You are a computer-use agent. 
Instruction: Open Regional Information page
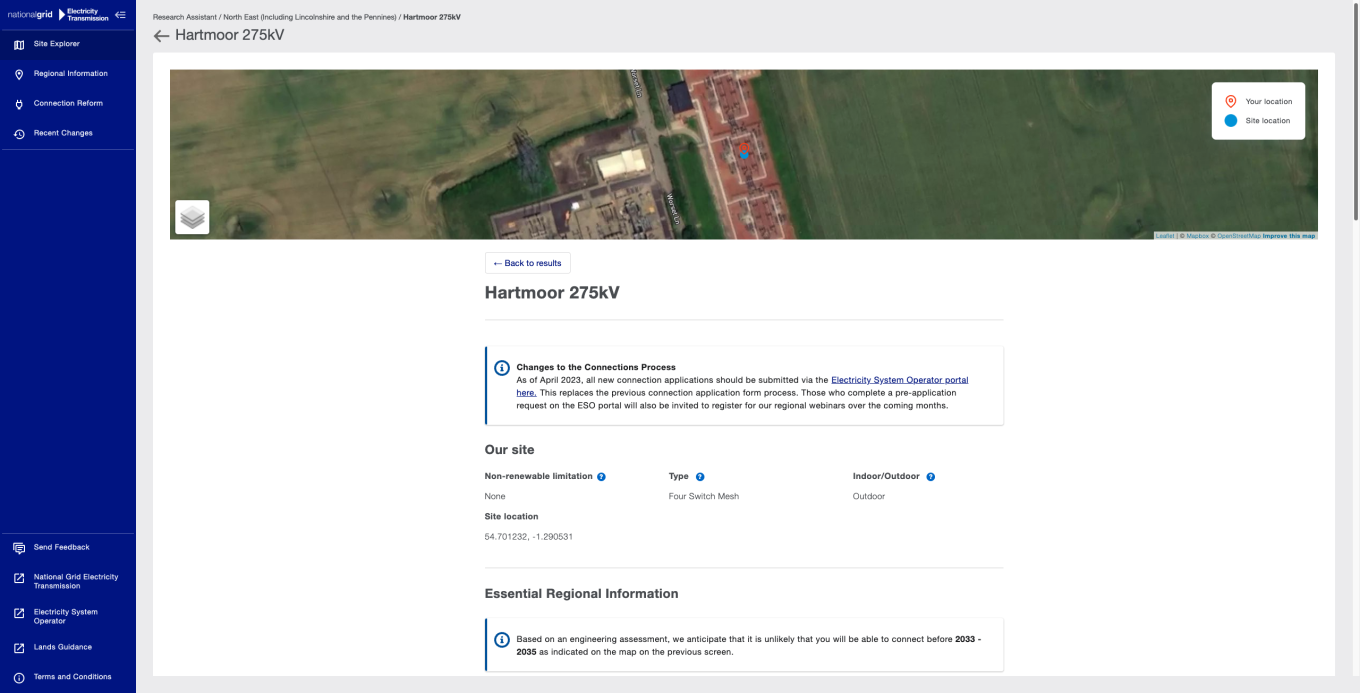point(70,74)
